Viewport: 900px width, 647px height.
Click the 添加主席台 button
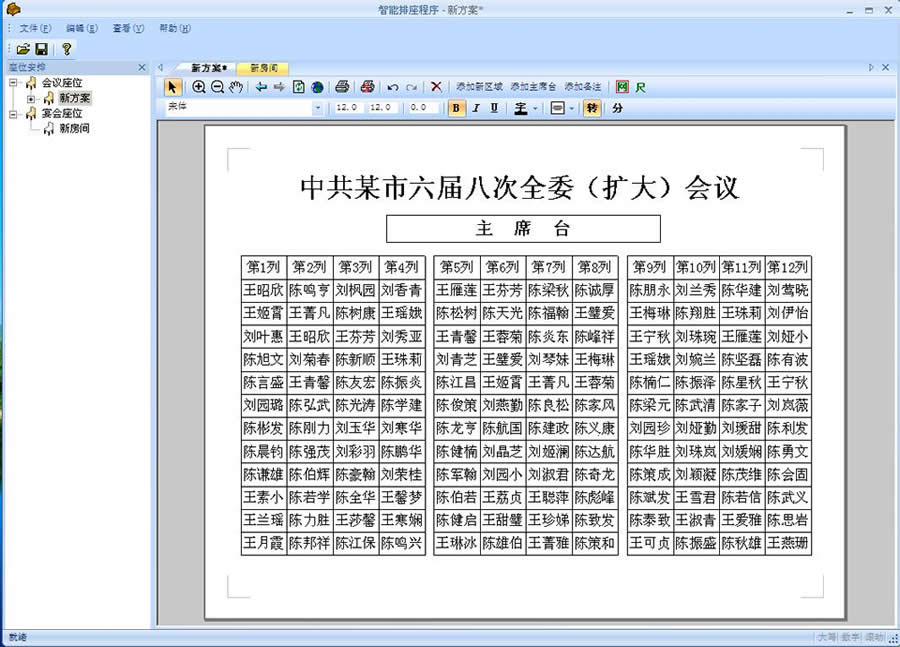533,87
